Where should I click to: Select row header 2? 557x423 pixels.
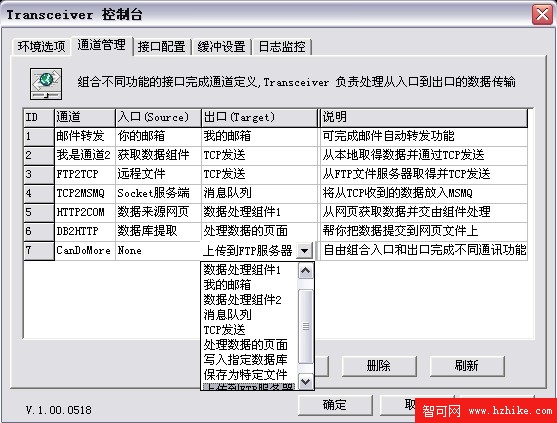[x=39, y=156]
